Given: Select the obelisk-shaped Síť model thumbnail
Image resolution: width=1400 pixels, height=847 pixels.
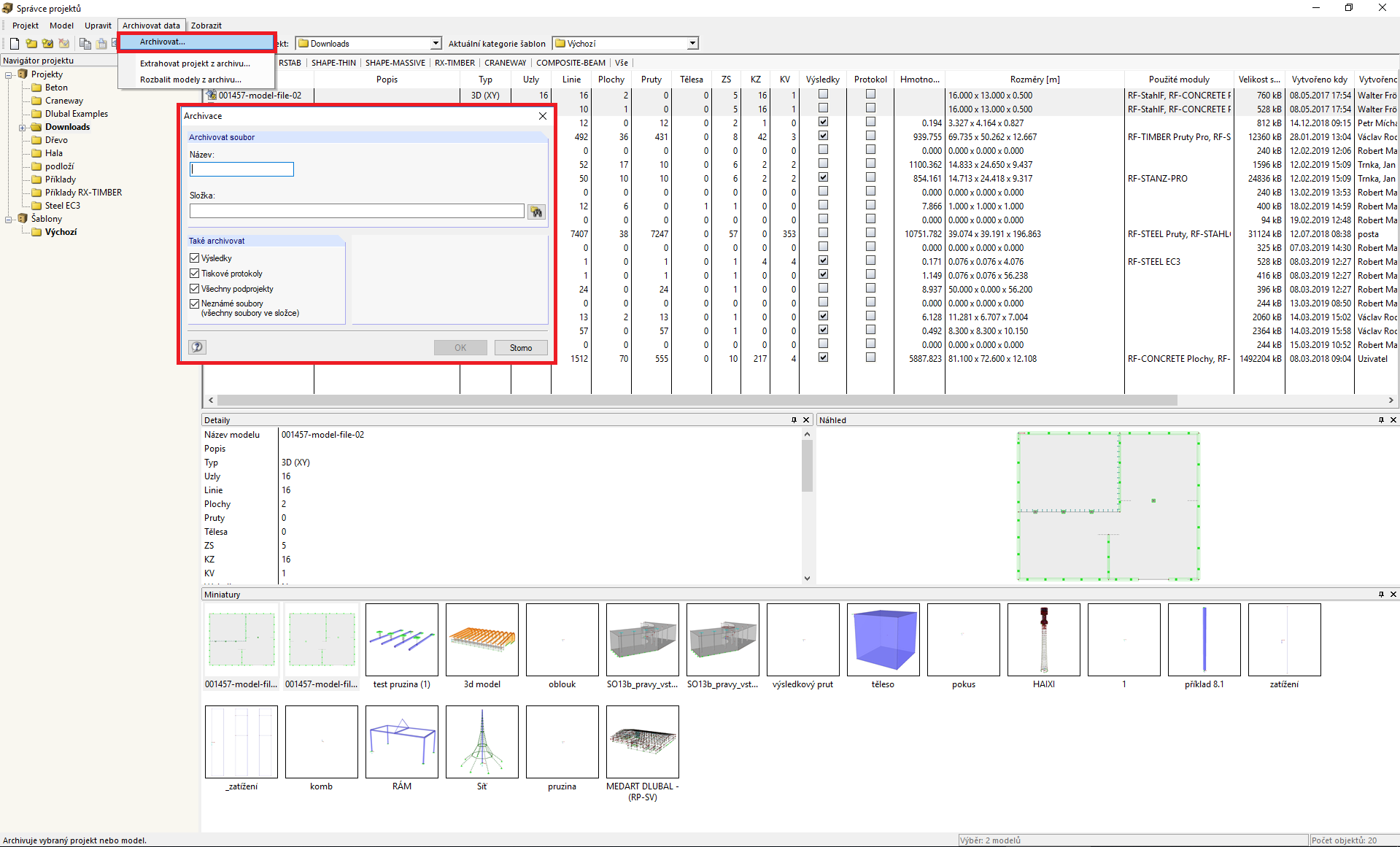Looking at the screenshot, I should (482, 742).
